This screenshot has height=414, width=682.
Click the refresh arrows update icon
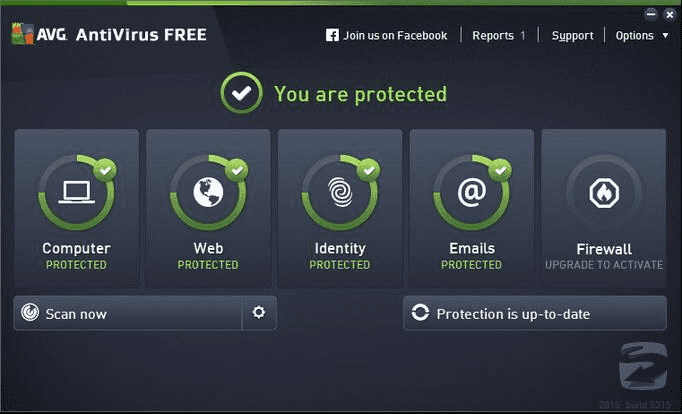click(x=420, y=312)
